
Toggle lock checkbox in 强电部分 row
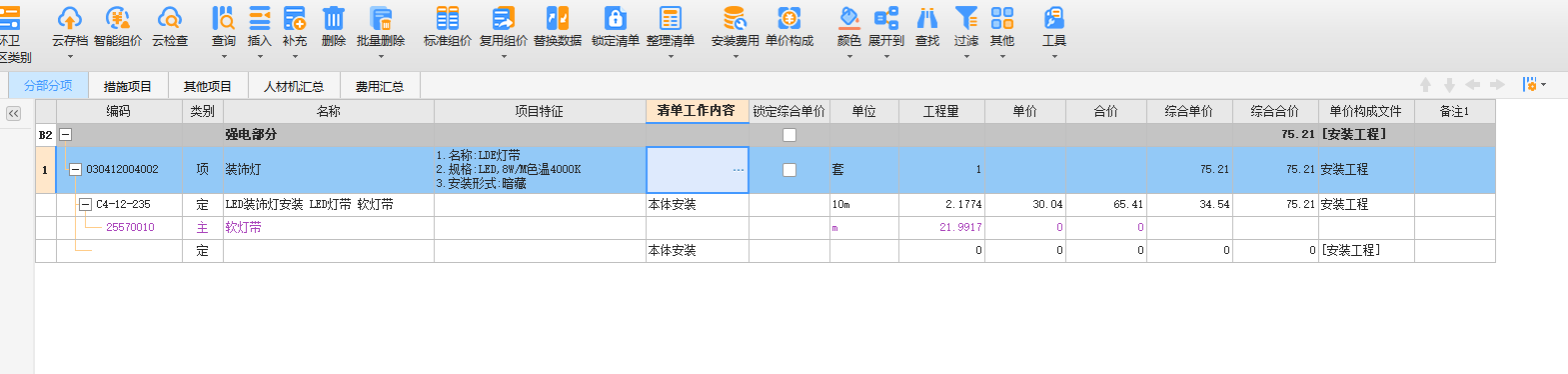(789, 135)
